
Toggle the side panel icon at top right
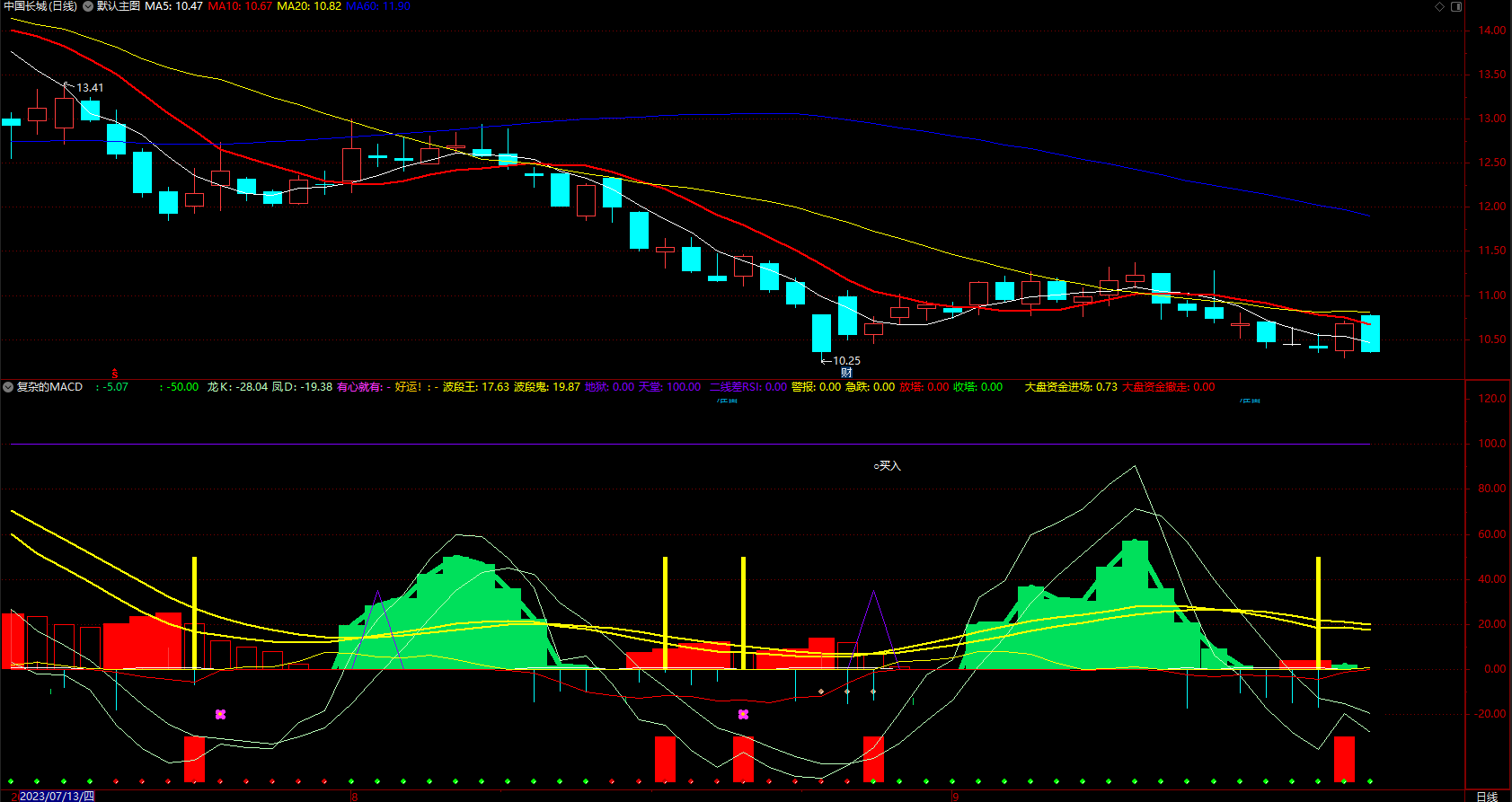(x=1456, y=6)
